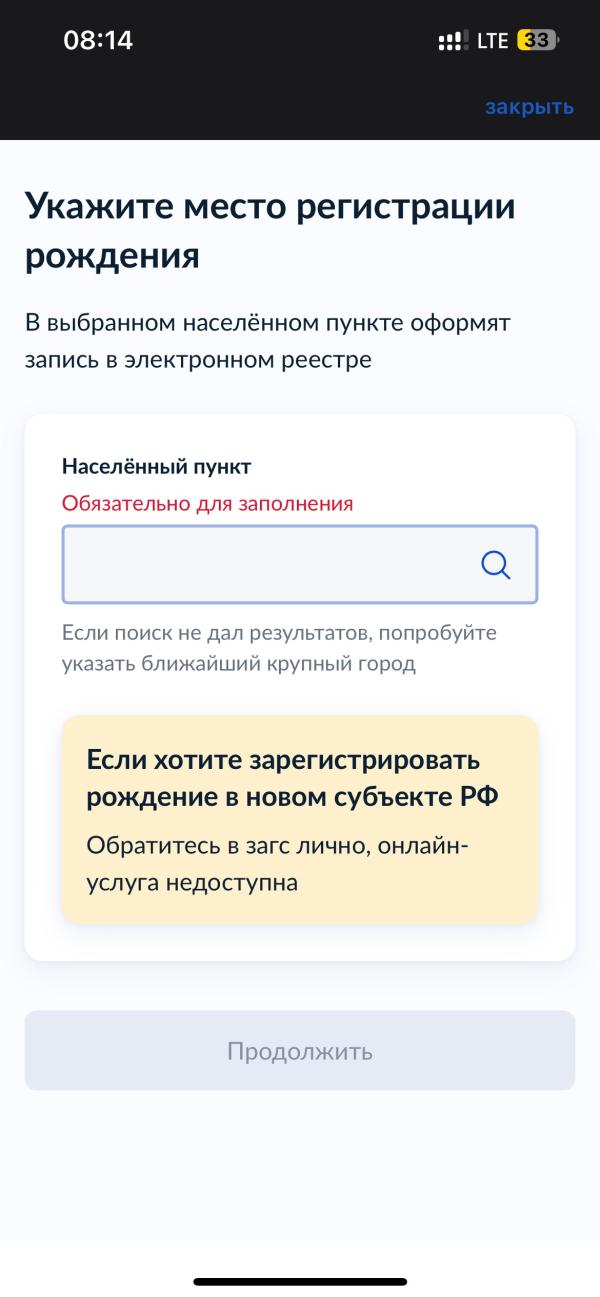Tap the cellular signal bars icon
This screenshot has width=600, height=1297.
pos(453,41)
